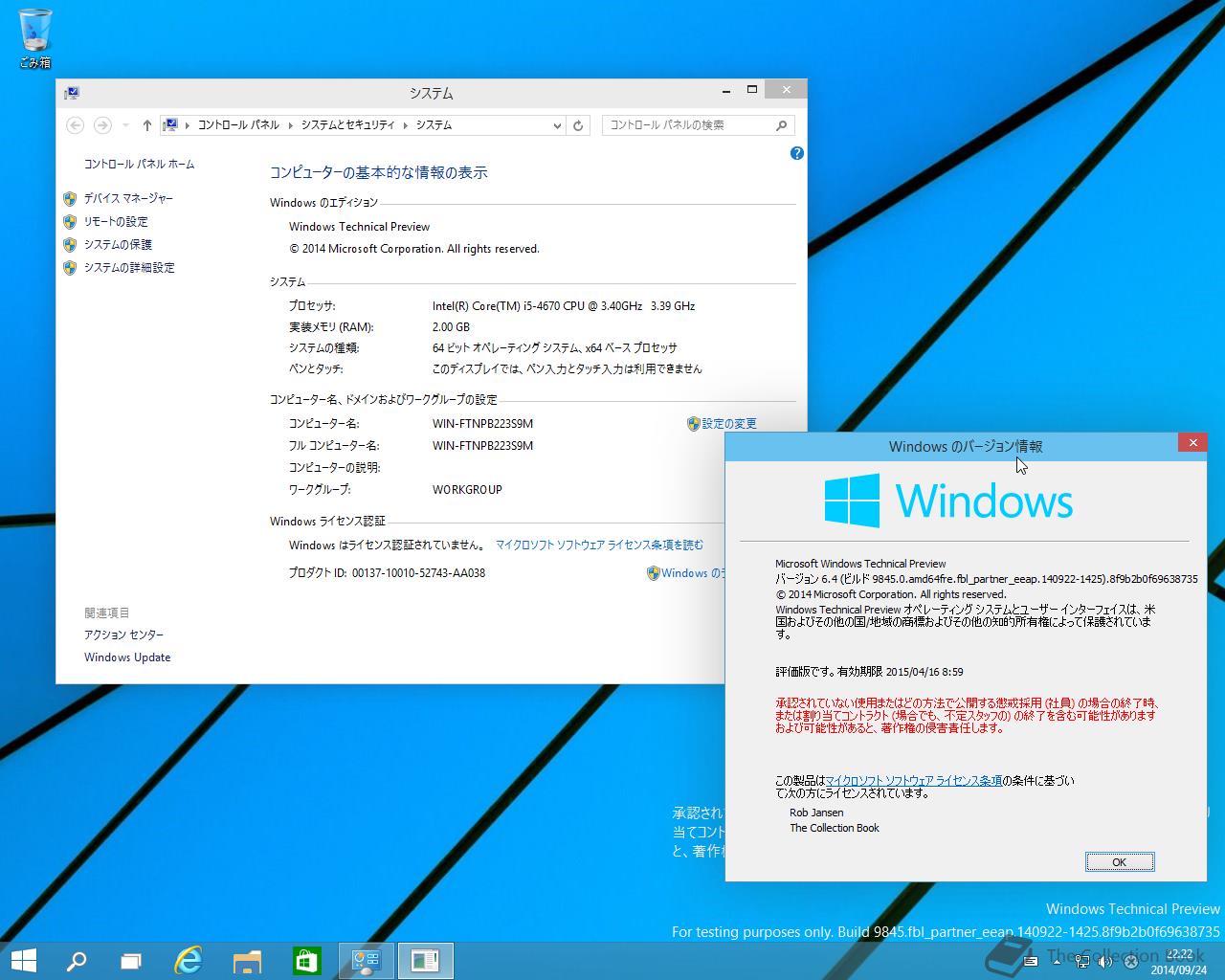Select the システム breadcrumb
Viewport: 1225px width, 980px height.
point(434,125)
